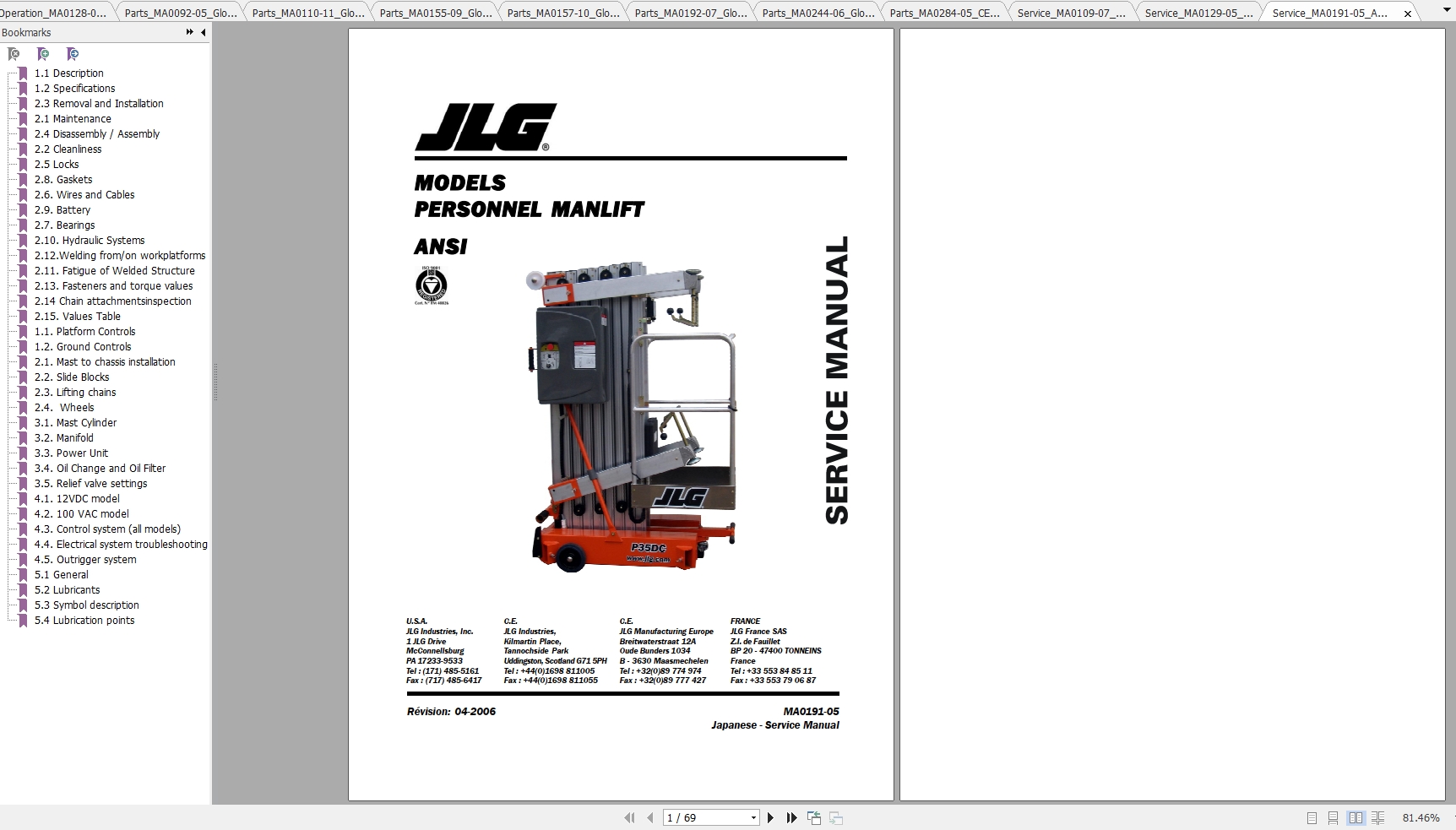1456x830 pixels.
Task: Open bookmark 2.15. Values Table
Action: pyautogui.click(x=78, y=317)
